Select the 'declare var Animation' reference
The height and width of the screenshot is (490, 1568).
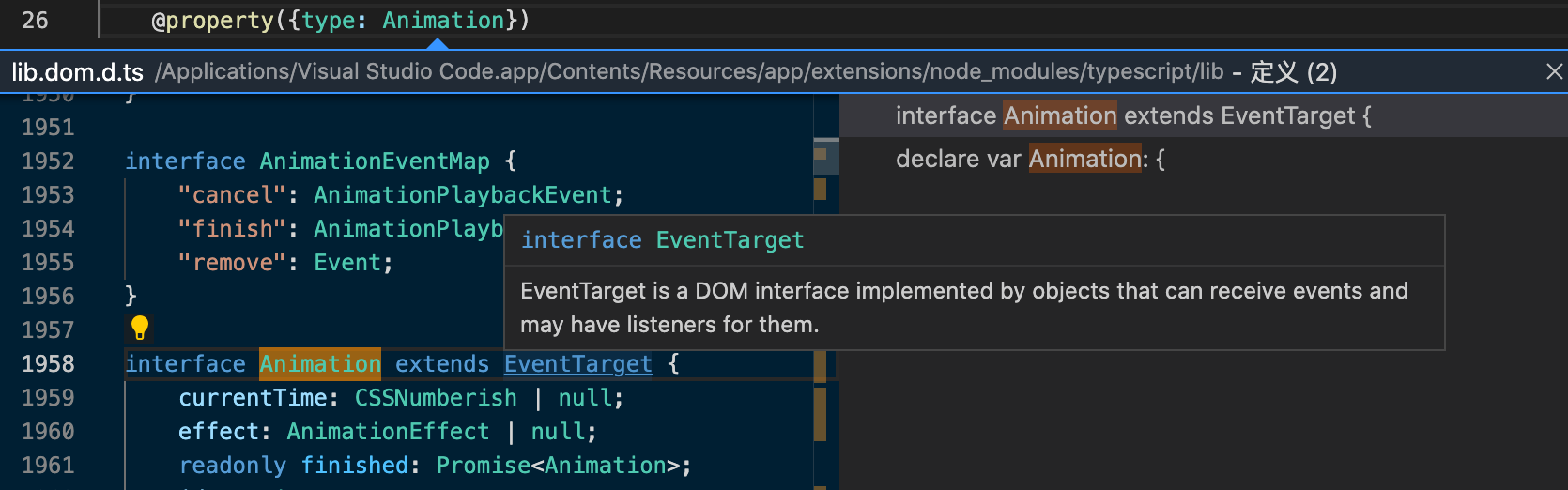pyautogui.click(x=1030, y=159)
